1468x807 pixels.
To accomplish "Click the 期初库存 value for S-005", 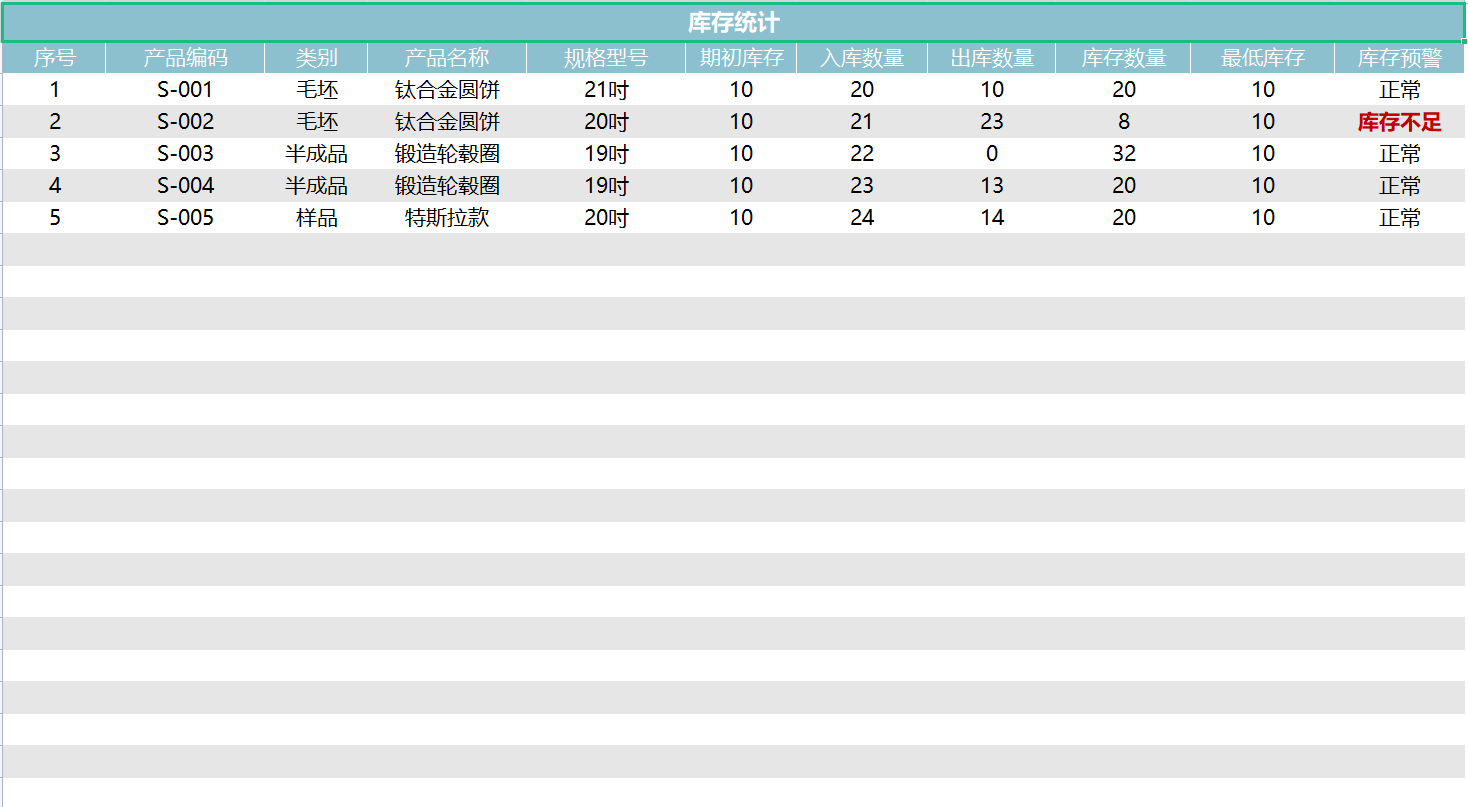I will 741,218.
